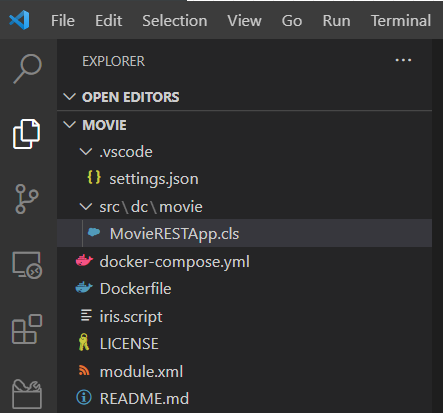This screenshot has height=413, width=443.
Task: Open the toolbox icon in activity bar
Action: (x=27, y=394)
